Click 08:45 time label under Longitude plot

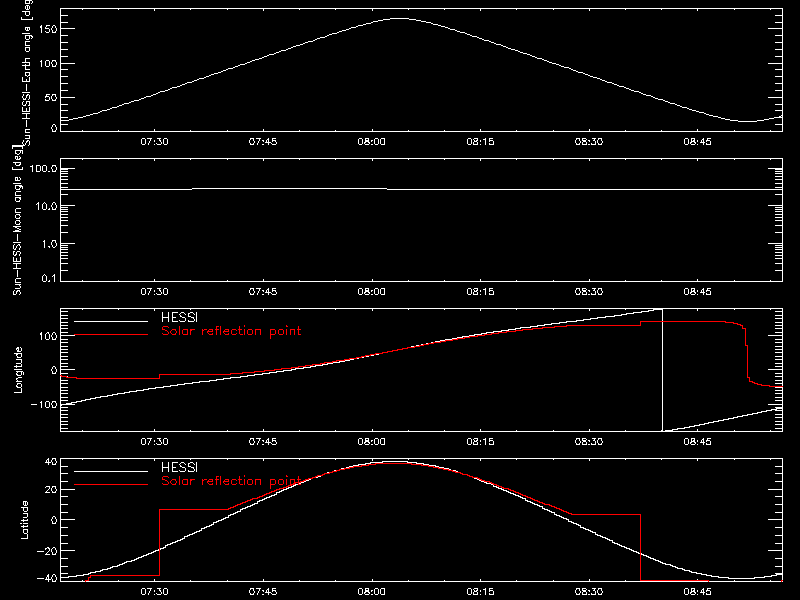[x=697, y=442]
